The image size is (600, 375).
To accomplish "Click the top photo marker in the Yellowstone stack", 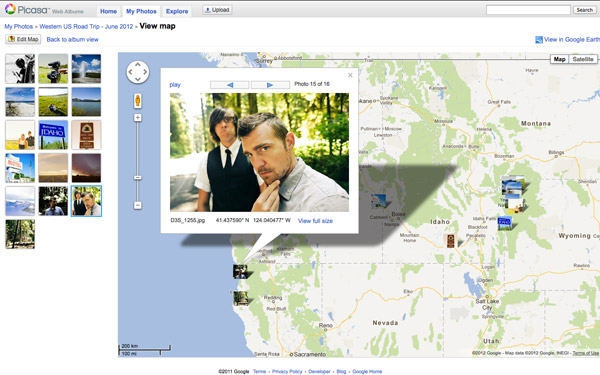I will 512,184.
